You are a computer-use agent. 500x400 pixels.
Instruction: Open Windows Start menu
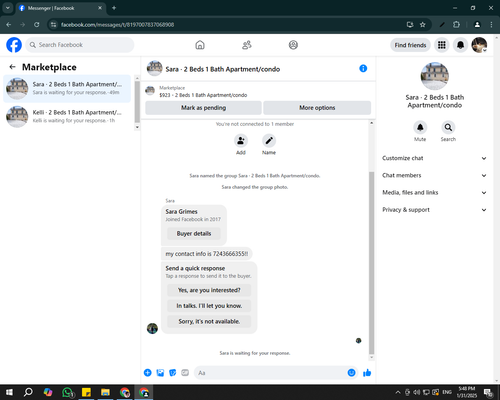(9, 392)
